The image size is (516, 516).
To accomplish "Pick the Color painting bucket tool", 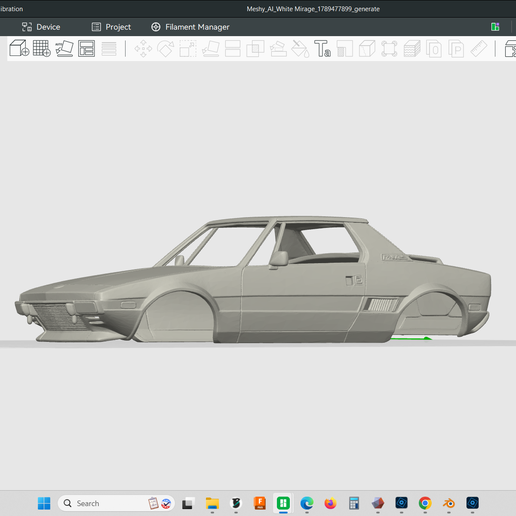I will (300, 49).
